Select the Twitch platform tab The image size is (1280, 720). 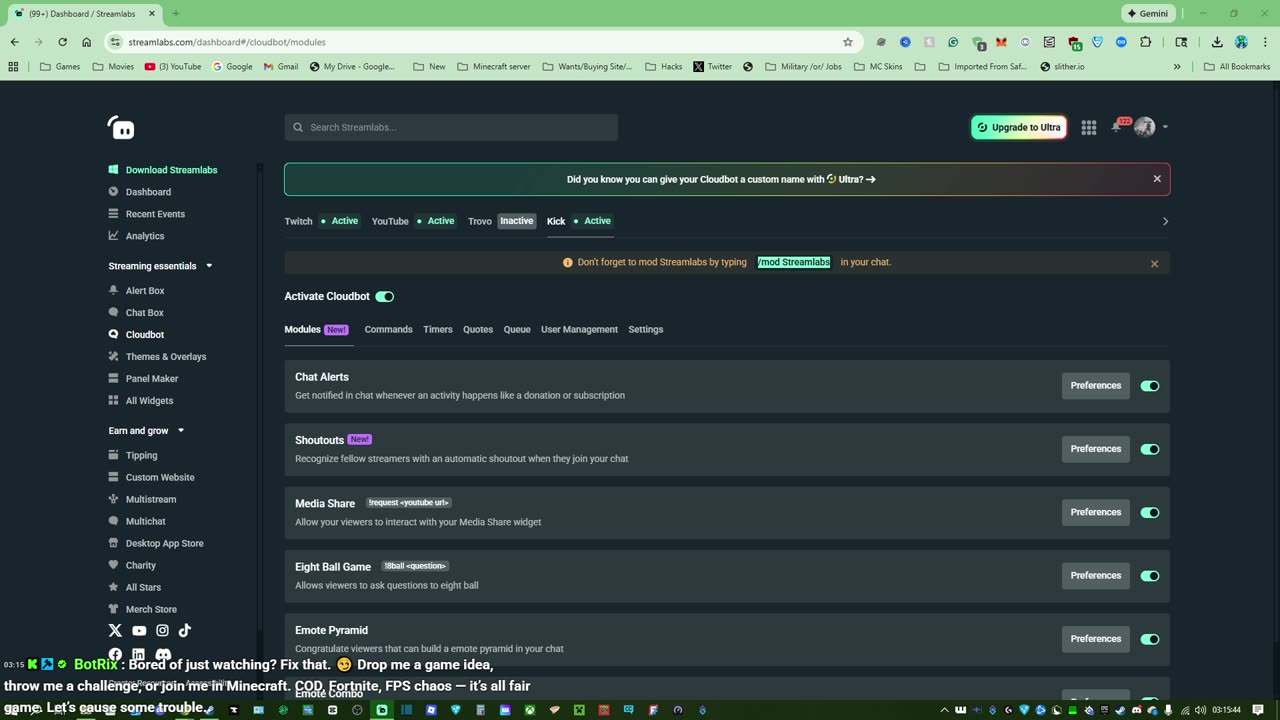click(x=322, y=221)
